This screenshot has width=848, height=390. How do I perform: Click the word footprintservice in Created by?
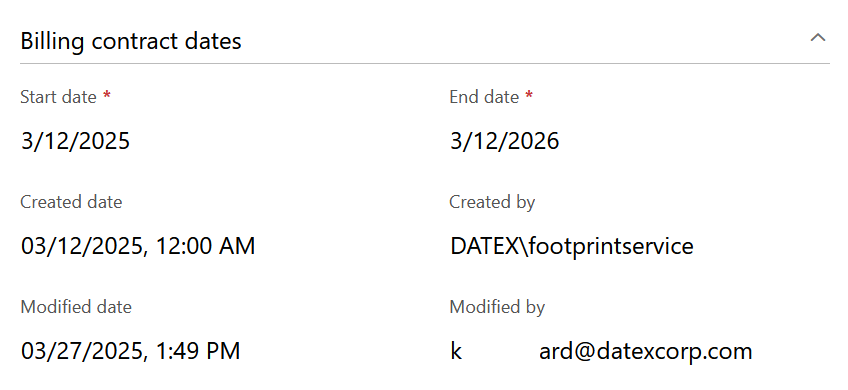[x=612, y=247]
